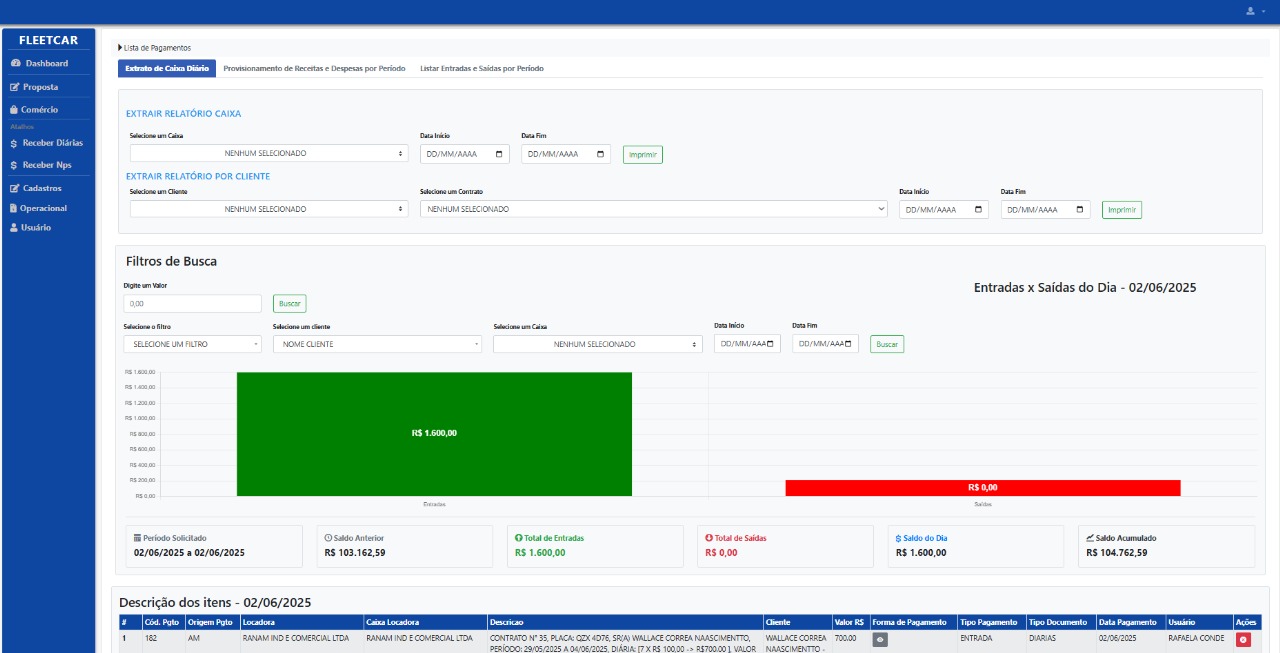This screenshot has width=1280, height=653.
Task: Click the chart icon beside Saldo Acumulado
Action: [1090, 538]
